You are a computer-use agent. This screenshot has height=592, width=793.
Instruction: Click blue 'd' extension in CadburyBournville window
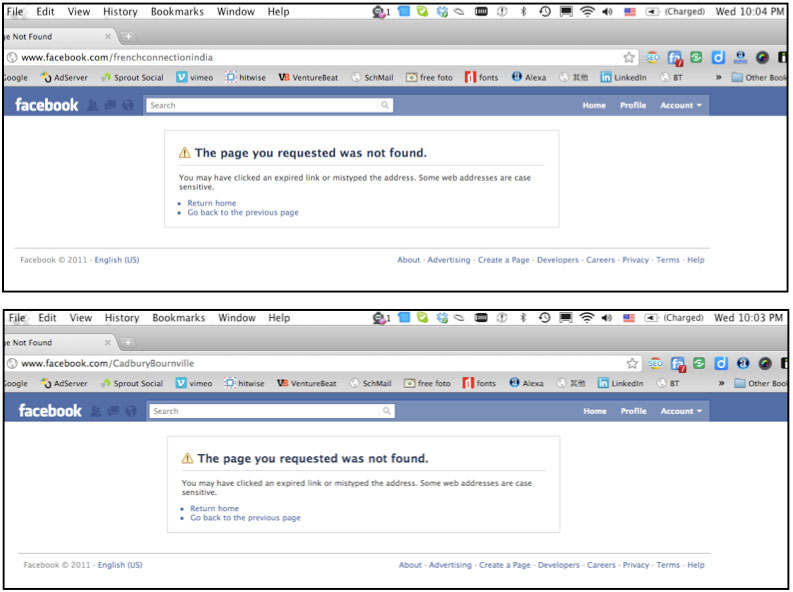721,363
